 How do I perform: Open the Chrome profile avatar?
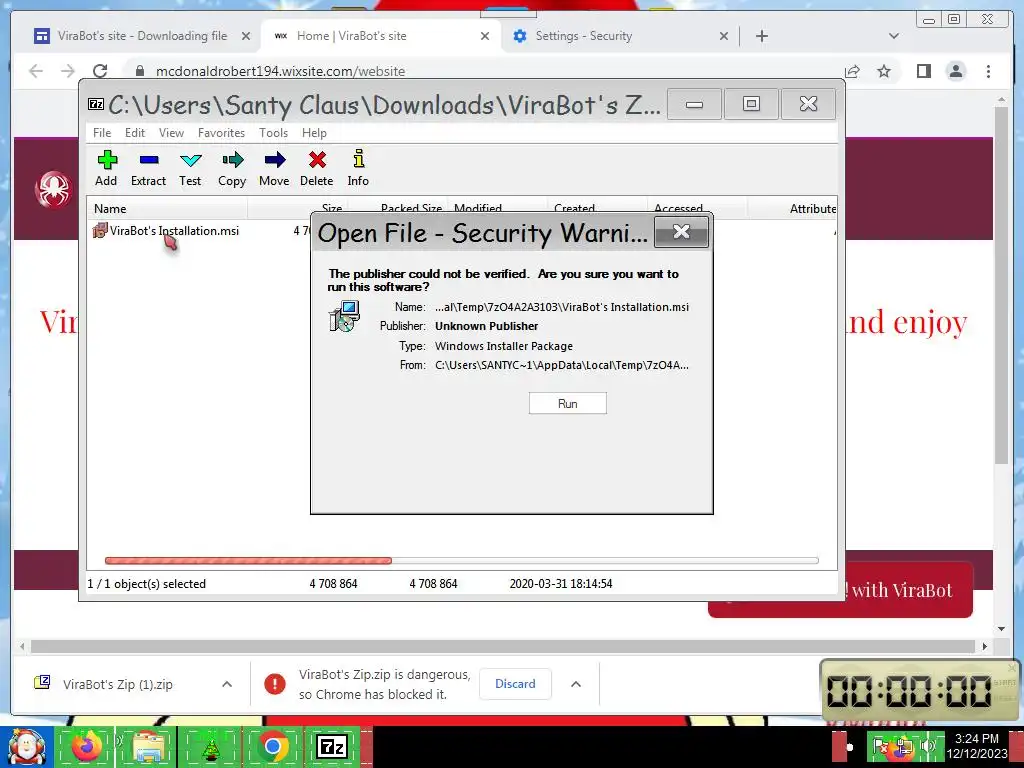956,71
